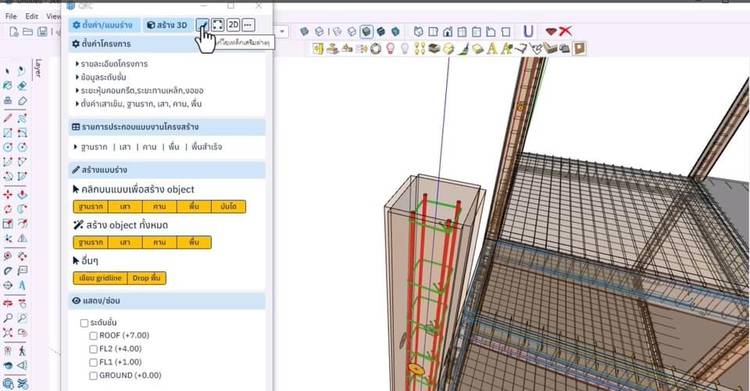This screenshot has height=391, width=750.
Task: Click the Drop พื้น button
Action: 147,278
